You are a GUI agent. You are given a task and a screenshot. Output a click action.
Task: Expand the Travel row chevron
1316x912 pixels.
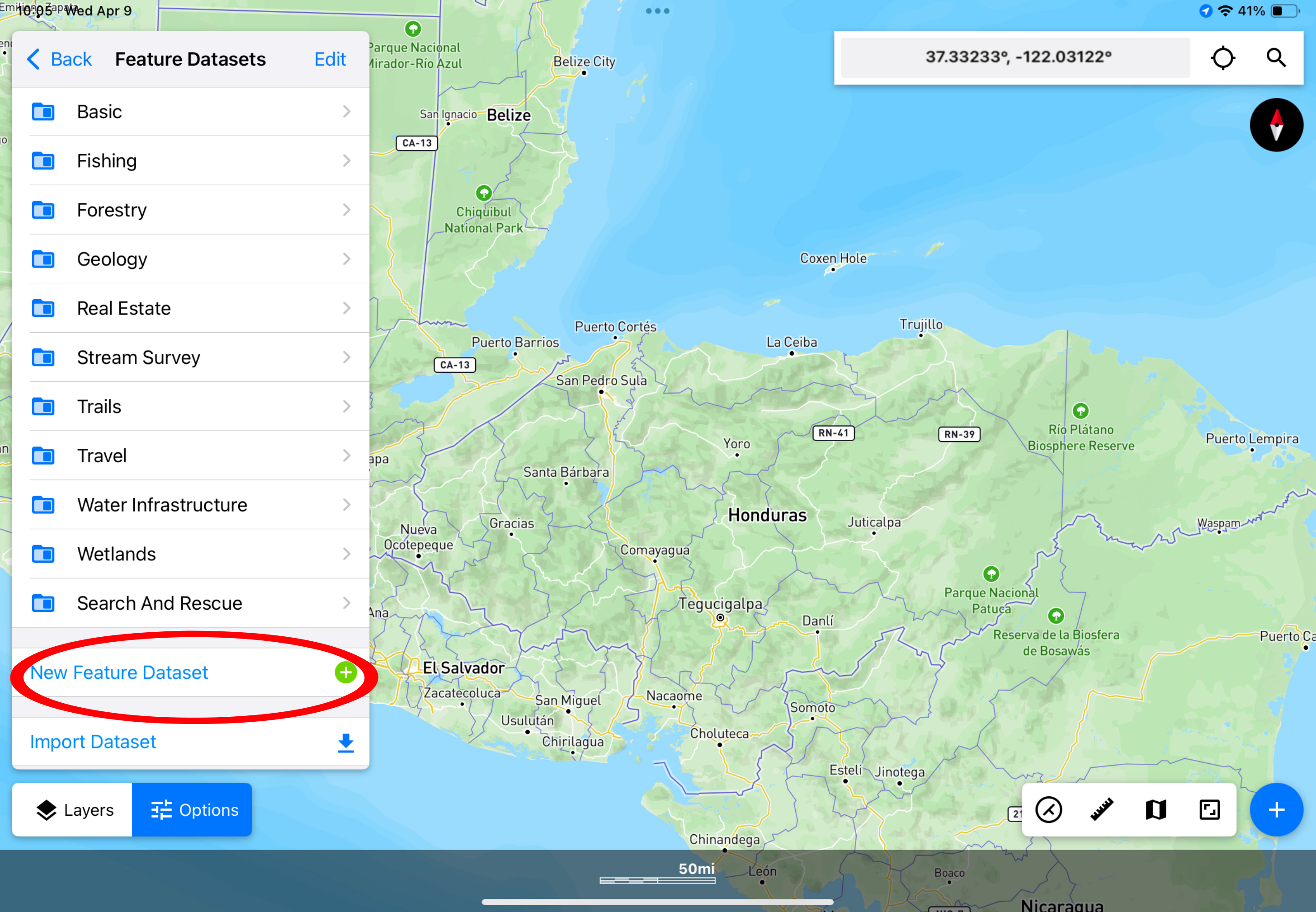pos(346,456)
